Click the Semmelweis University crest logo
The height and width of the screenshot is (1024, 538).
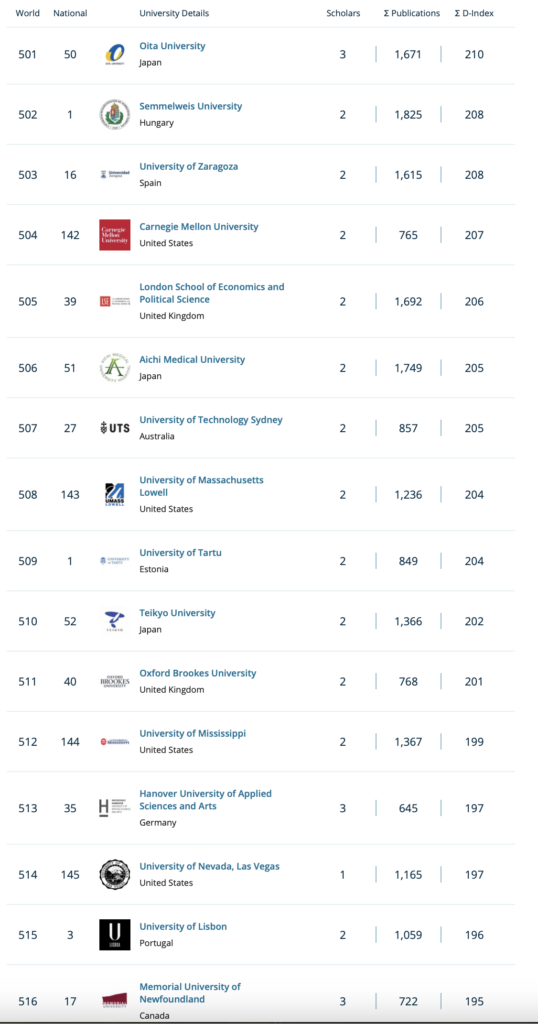click(114, 114)
